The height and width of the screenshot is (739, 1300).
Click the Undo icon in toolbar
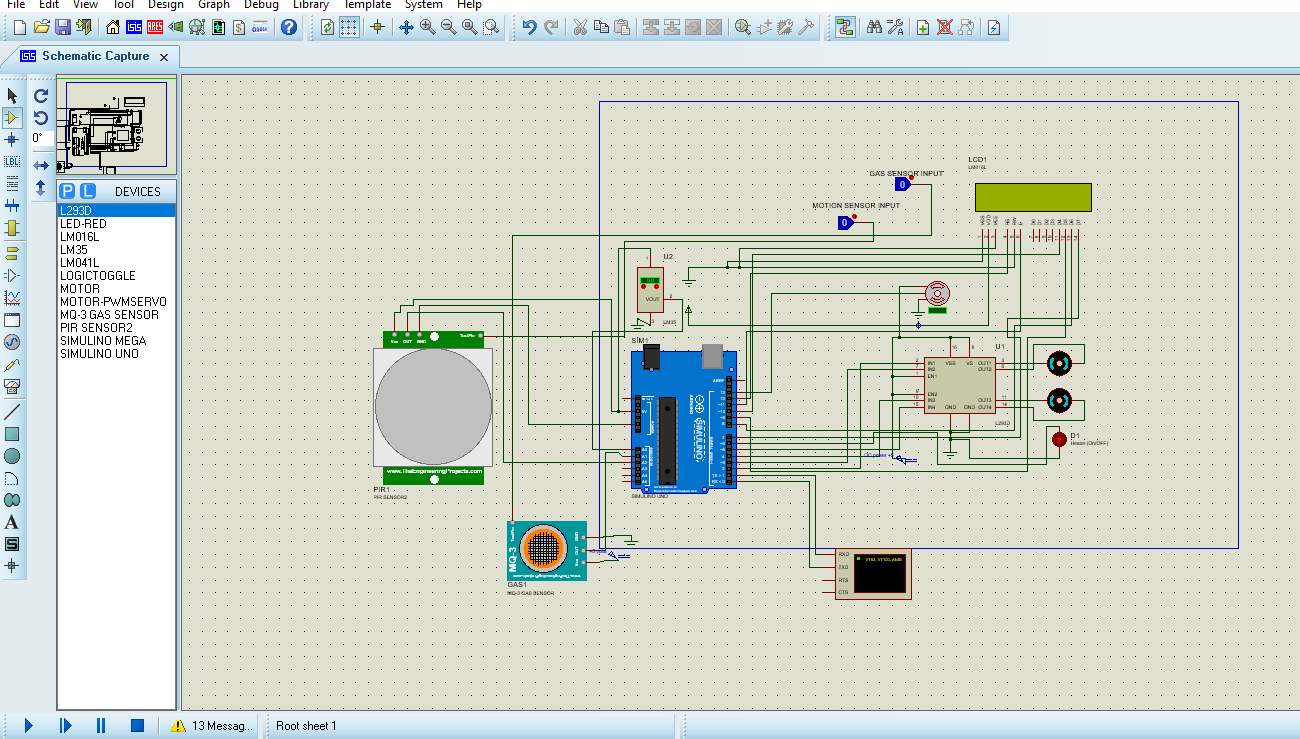click(x=530, y=27)
